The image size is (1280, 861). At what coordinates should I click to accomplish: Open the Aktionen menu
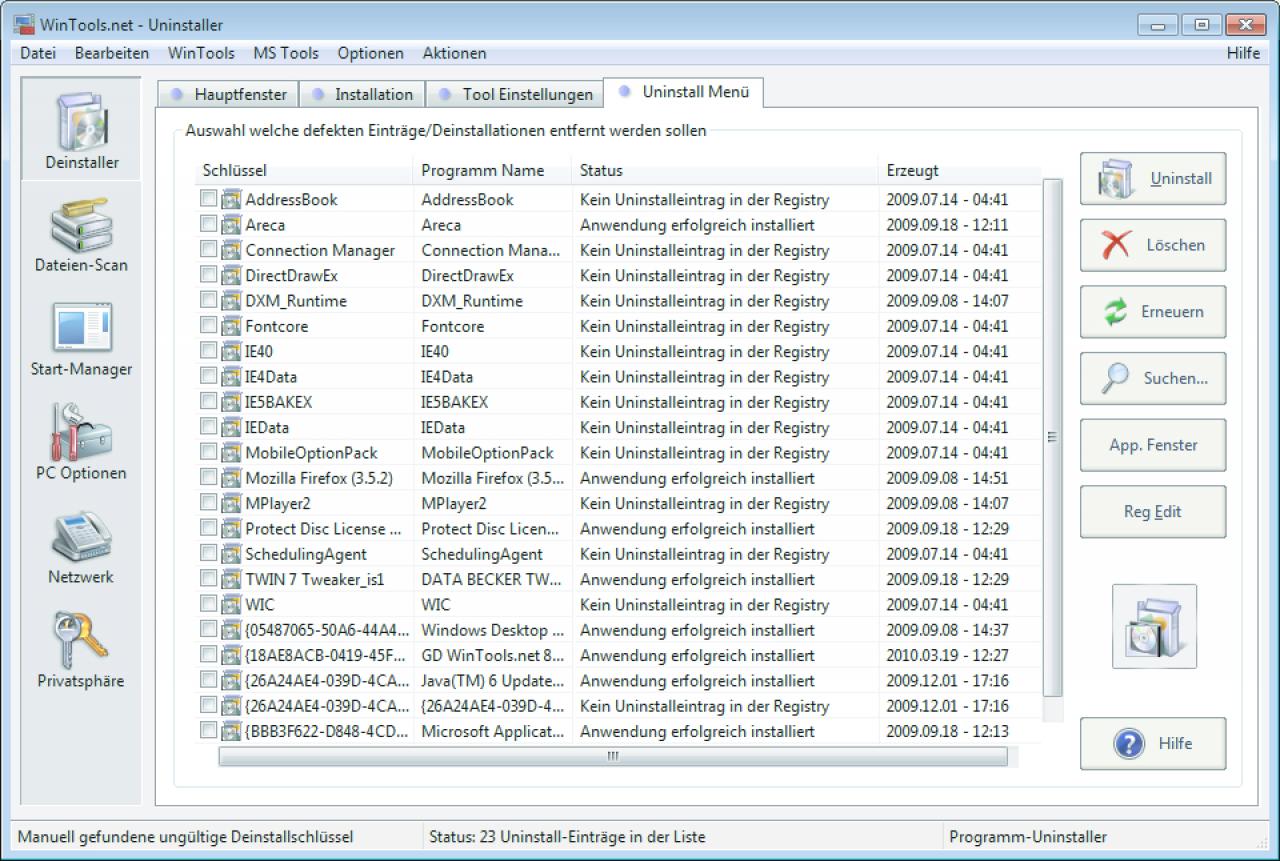click(455, 53)
